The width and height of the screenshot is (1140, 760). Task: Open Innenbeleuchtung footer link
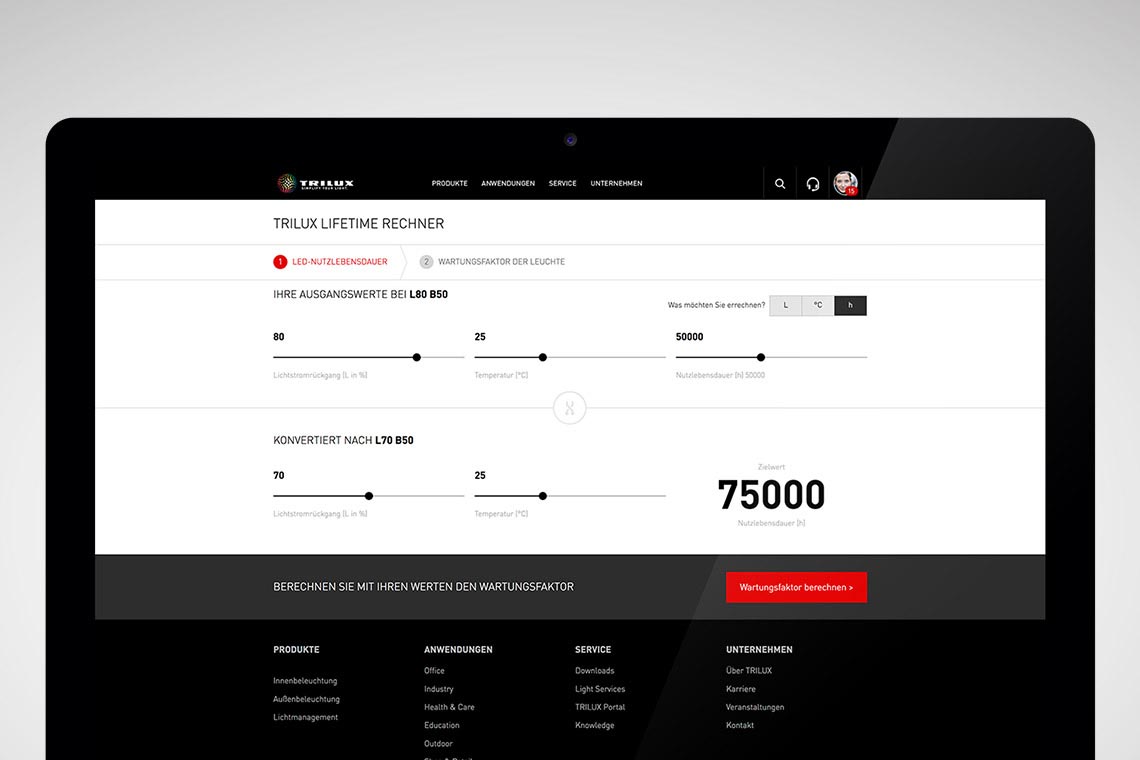(305, 681)
